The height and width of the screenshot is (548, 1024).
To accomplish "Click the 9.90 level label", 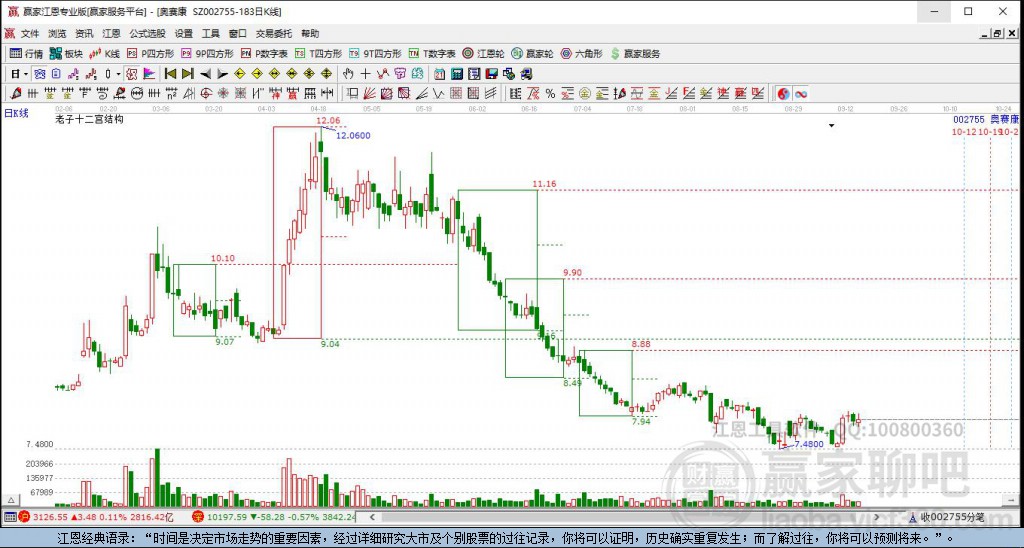I will [x=572, y=273].
